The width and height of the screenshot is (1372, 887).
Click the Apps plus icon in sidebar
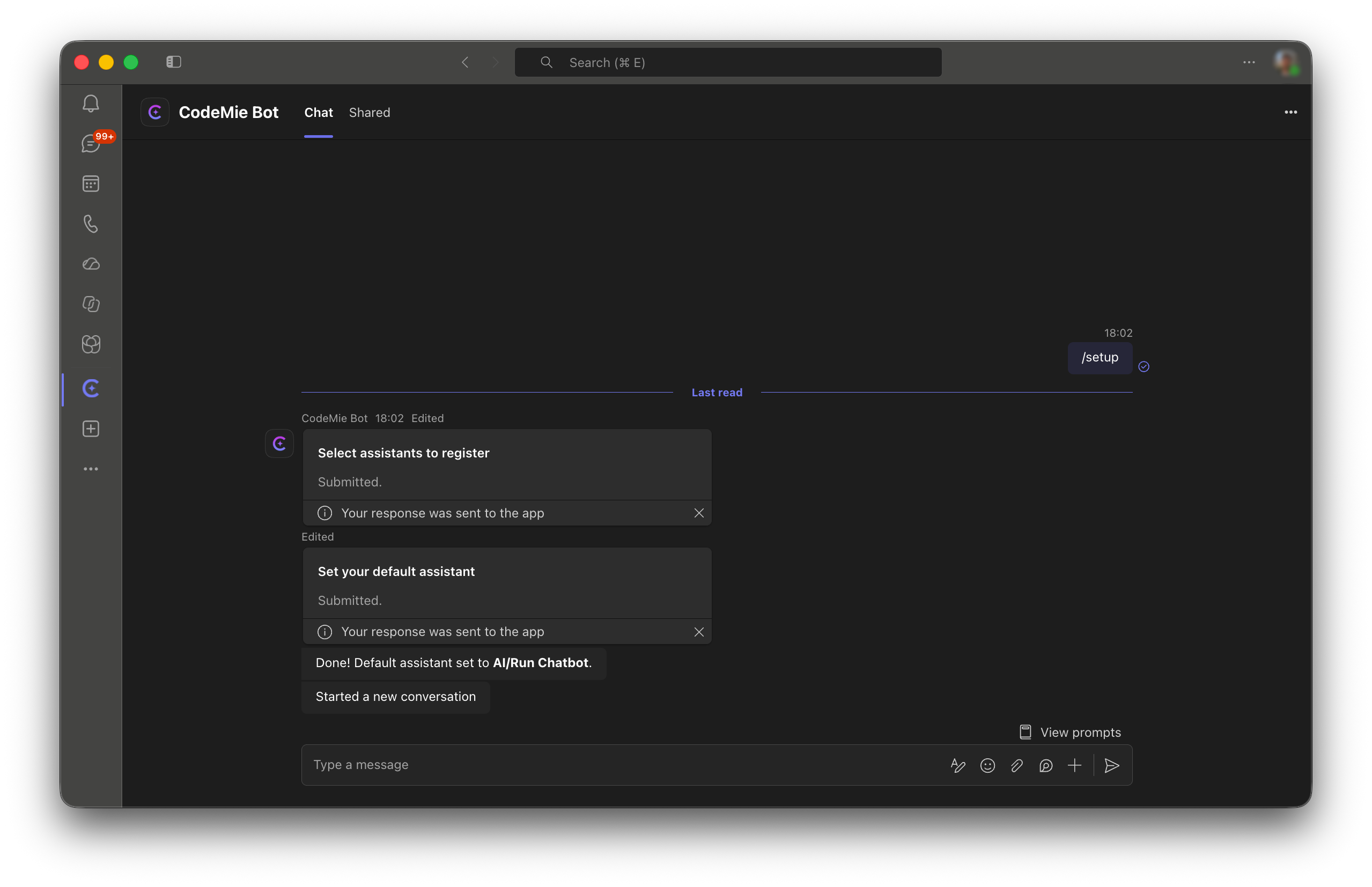pos(91,428)
